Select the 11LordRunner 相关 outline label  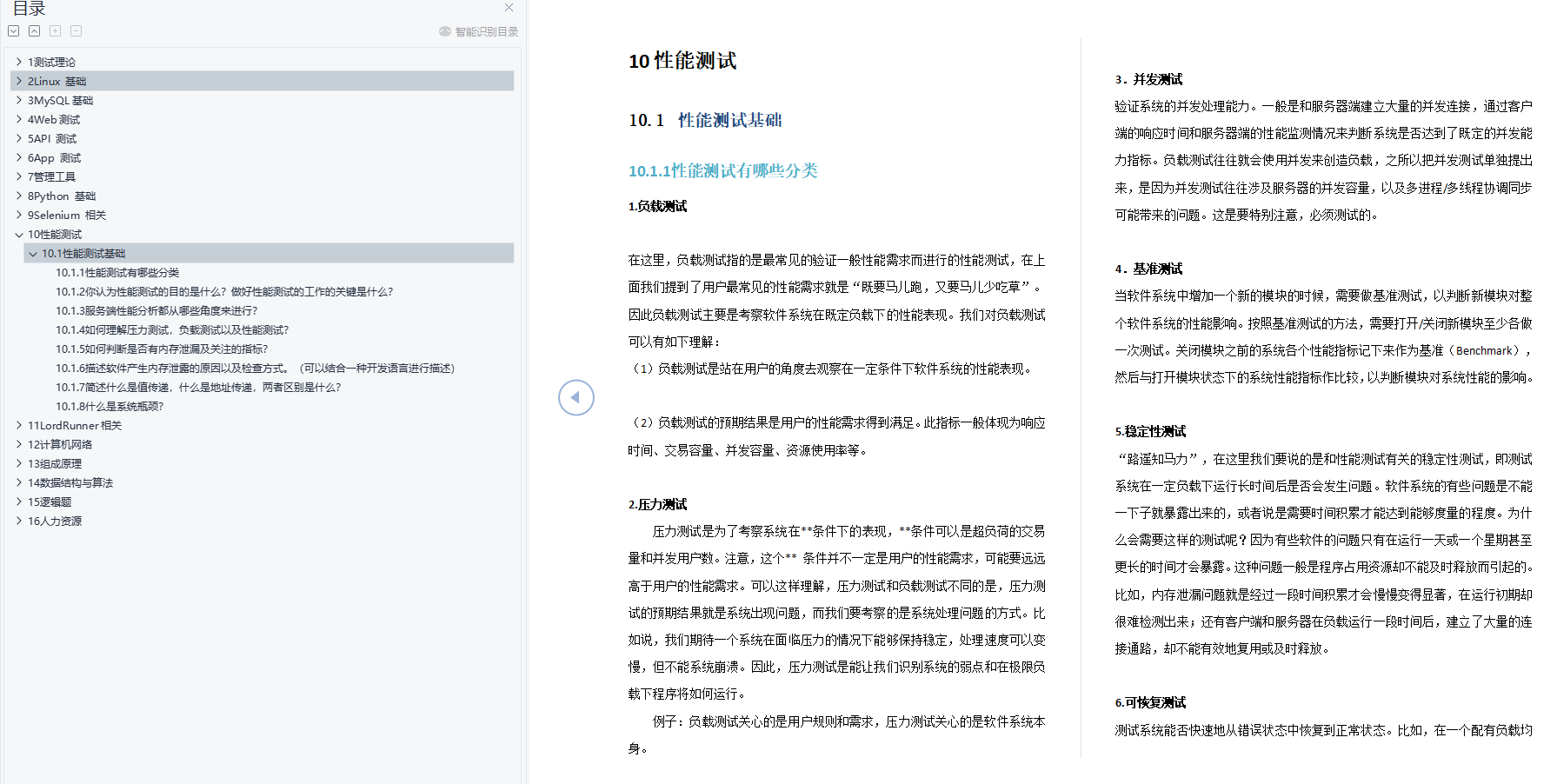coord(75,425)
